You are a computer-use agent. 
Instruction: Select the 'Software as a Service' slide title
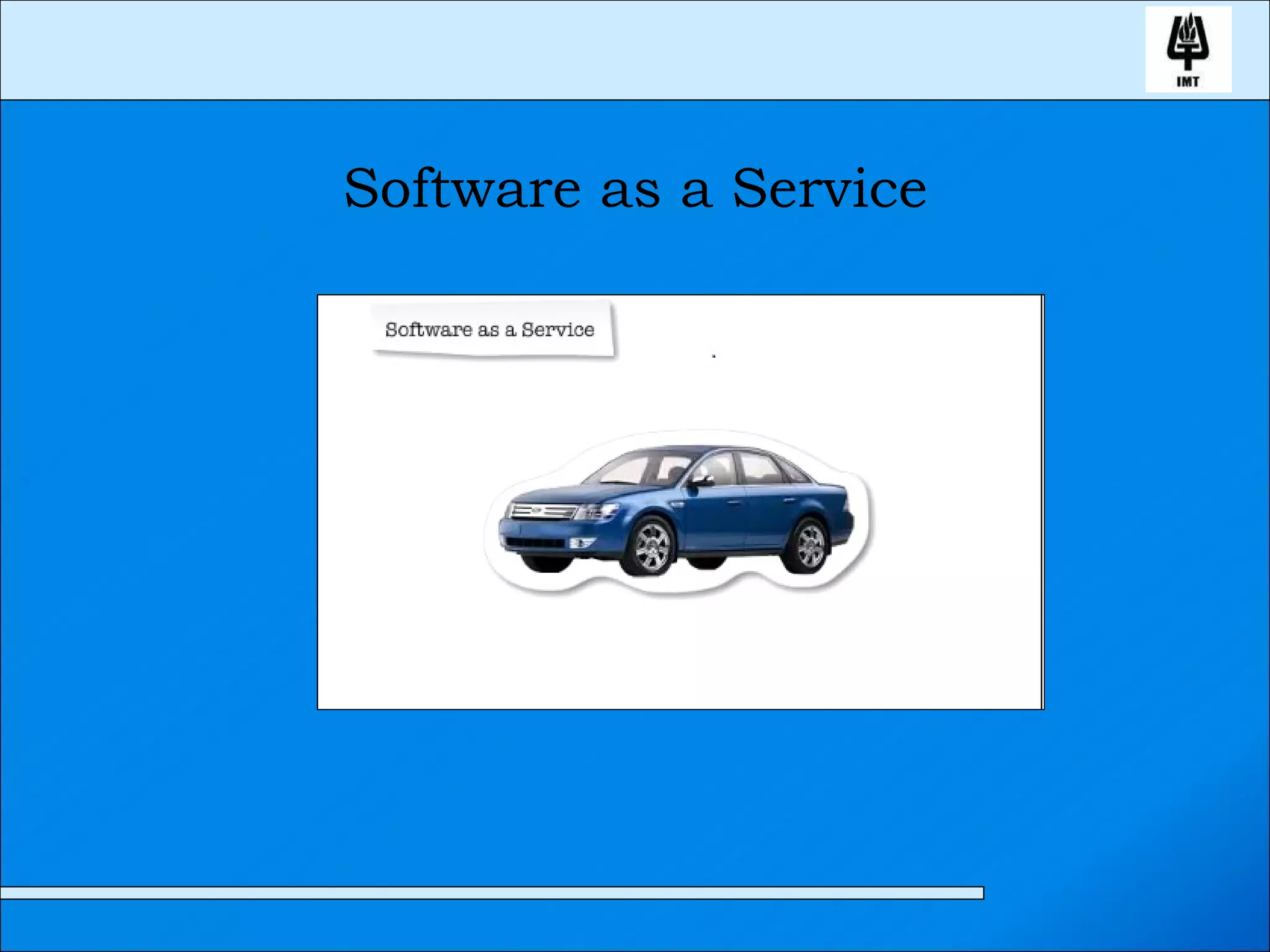click(635, 188)
